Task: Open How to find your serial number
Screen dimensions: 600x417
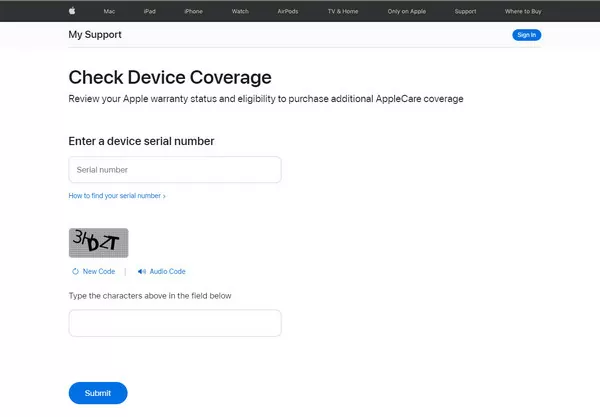Action: click(x=114, y=196)
